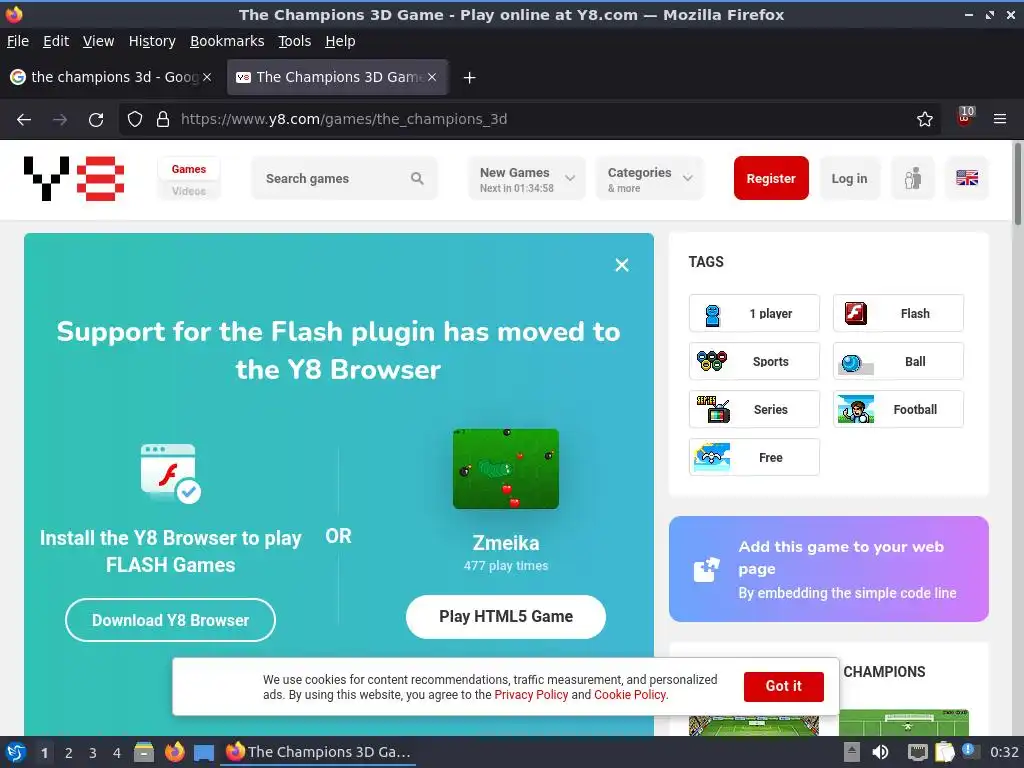The height and width of the screenshot is (768, 1024).
Task: Click Download Y8 Browser button
Action: pyautogui.click(x=170, y=620)
